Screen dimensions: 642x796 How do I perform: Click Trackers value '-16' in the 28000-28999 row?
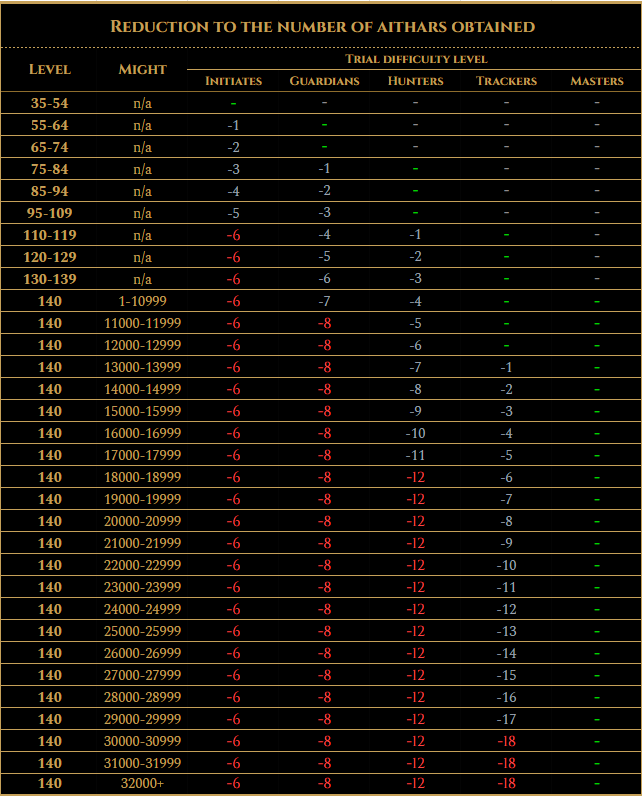pos(506,697)
